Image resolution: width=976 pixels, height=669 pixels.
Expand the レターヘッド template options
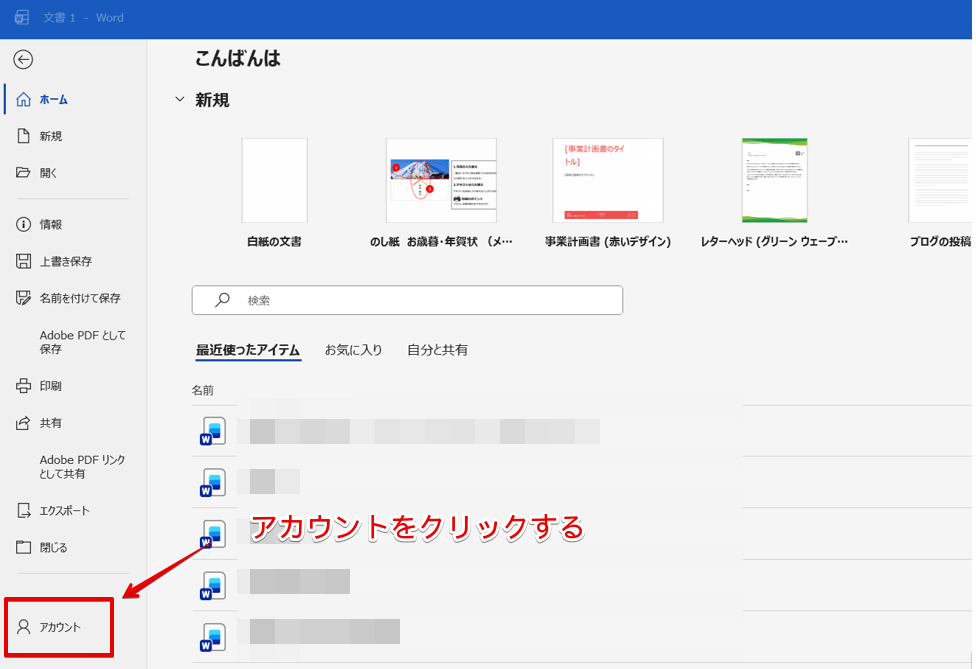(x=776, y=180)
